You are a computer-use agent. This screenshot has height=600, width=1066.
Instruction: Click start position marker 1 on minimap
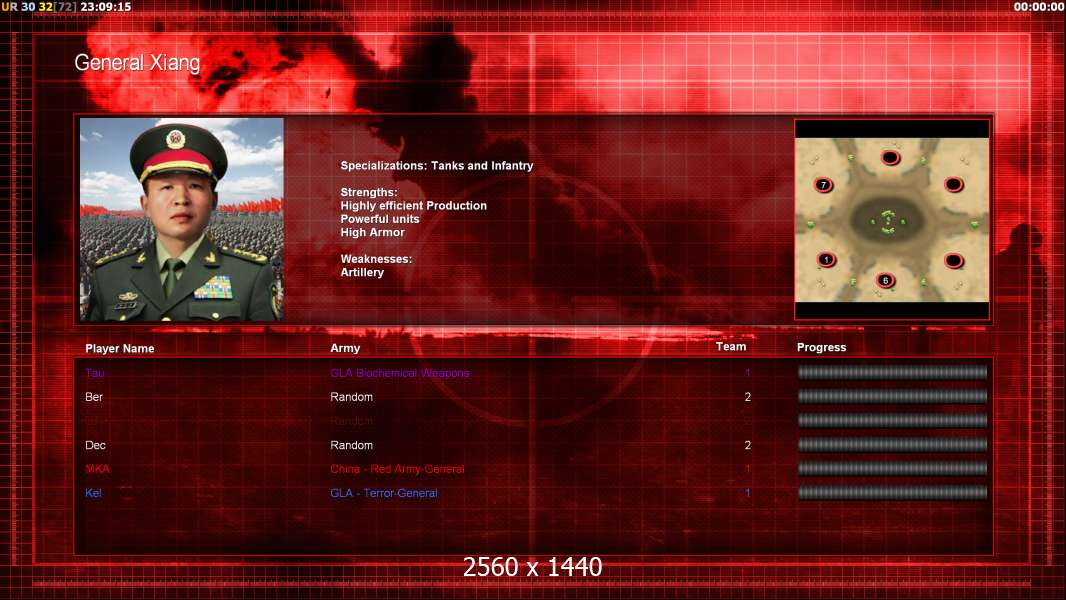(826, 260)
